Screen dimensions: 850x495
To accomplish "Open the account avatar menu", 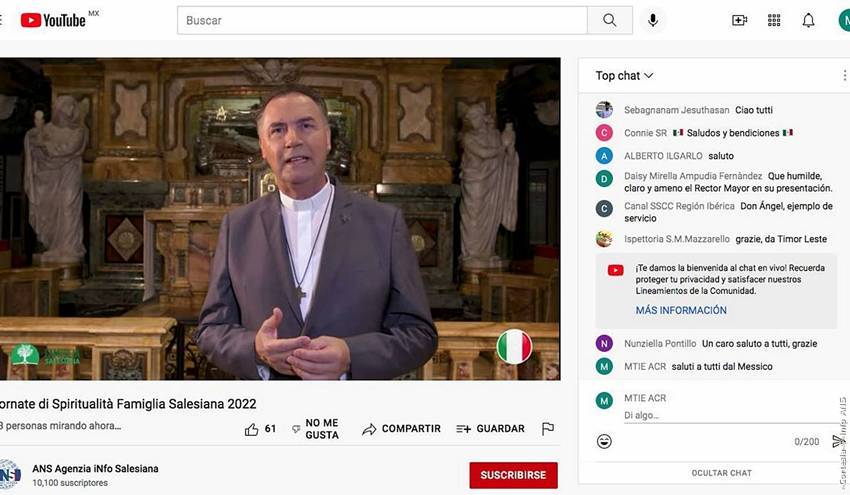I will [x=844, y=21].
